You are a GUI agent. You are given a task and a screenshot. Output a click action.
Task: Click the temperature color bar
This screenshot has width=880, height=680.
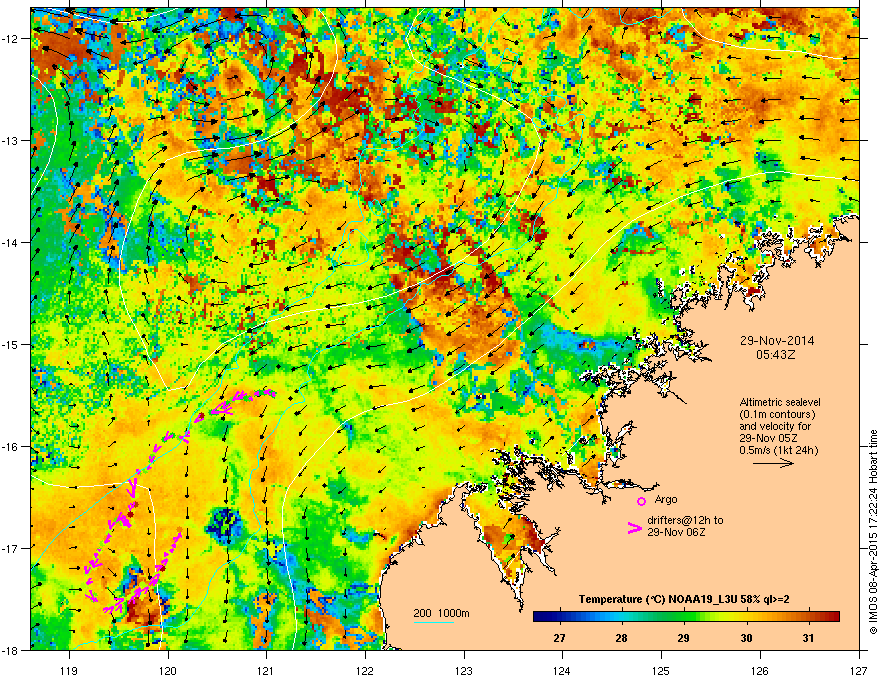pos(686,617)
